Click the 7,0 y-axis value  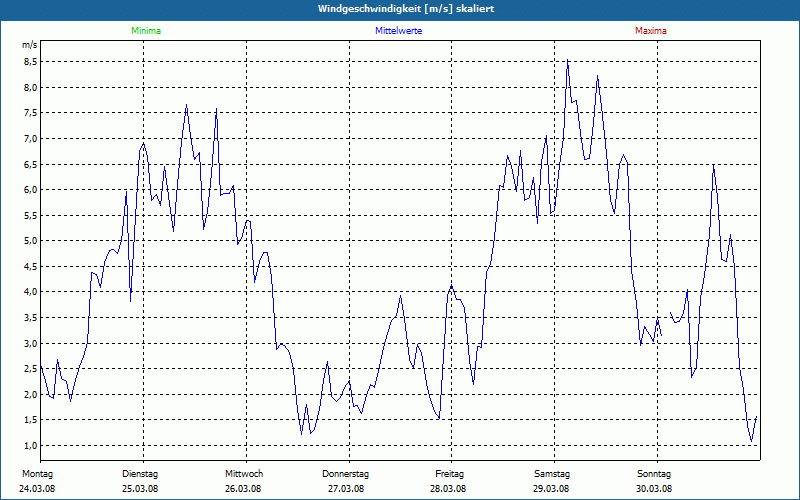tap(31, 138)
